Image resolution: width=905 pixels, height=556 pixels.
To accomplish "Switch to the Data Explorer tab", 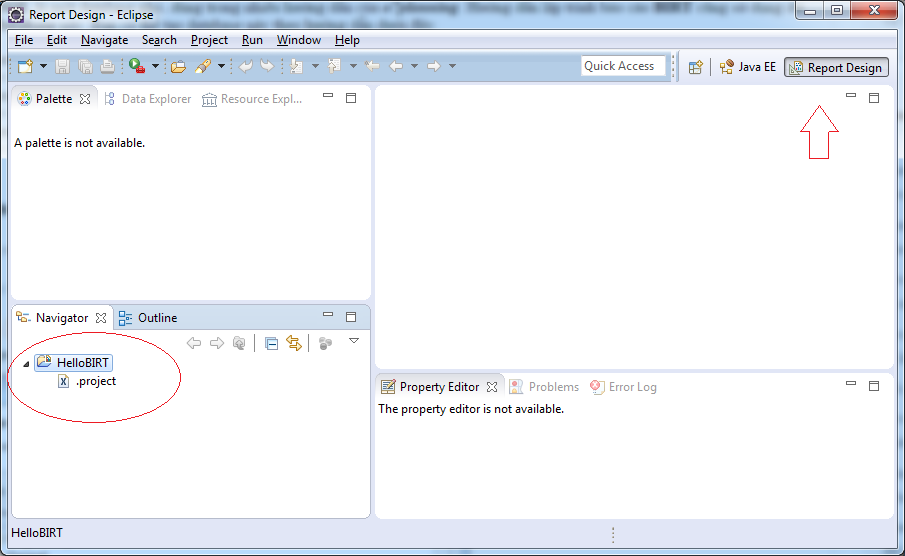I will (148, 99).
